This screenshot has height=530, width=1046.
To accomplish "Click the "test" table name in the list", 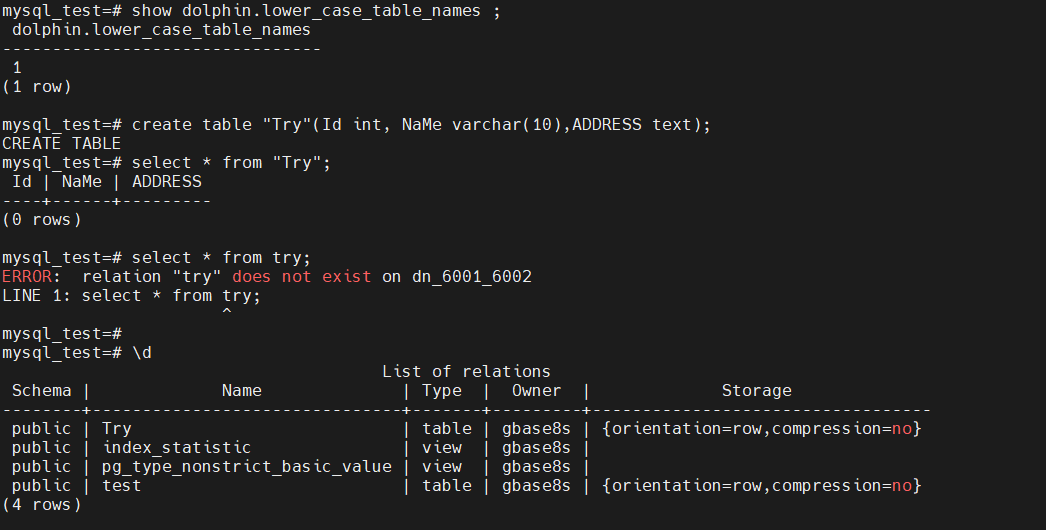I will point(122,486).
